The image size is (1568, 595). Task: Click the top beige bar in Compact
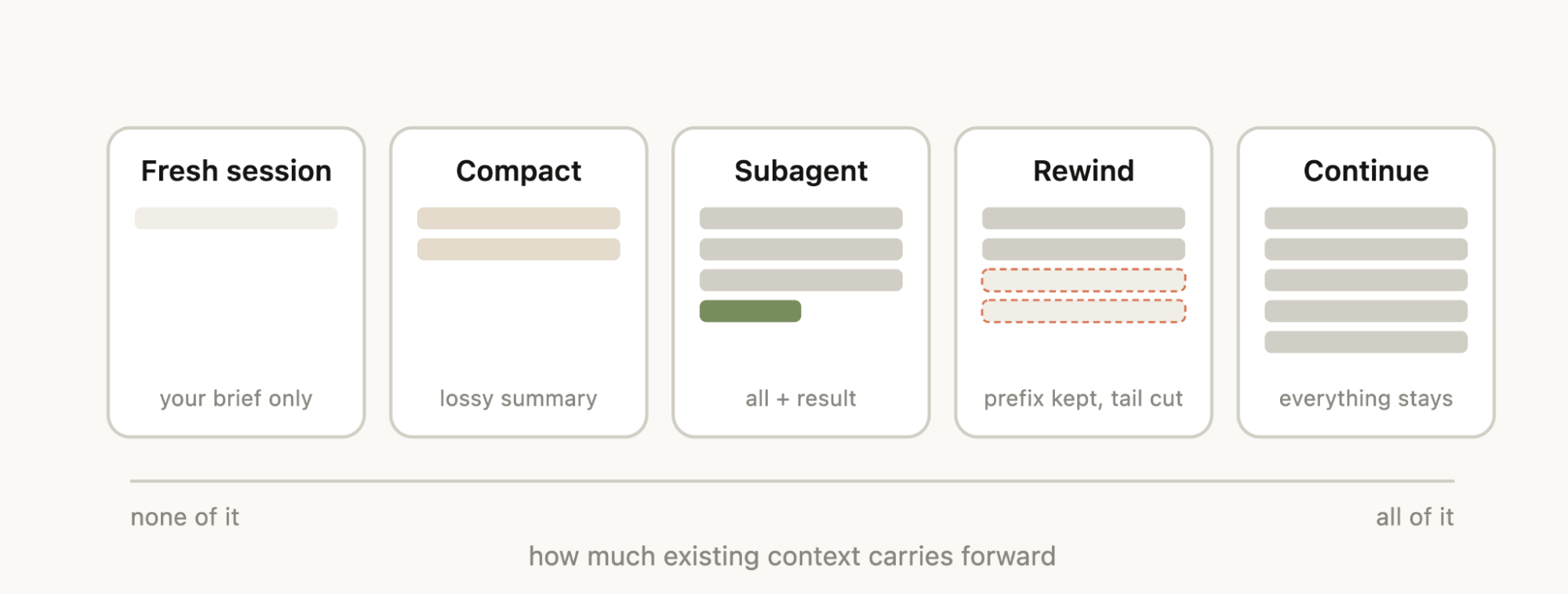click(518, 218)
